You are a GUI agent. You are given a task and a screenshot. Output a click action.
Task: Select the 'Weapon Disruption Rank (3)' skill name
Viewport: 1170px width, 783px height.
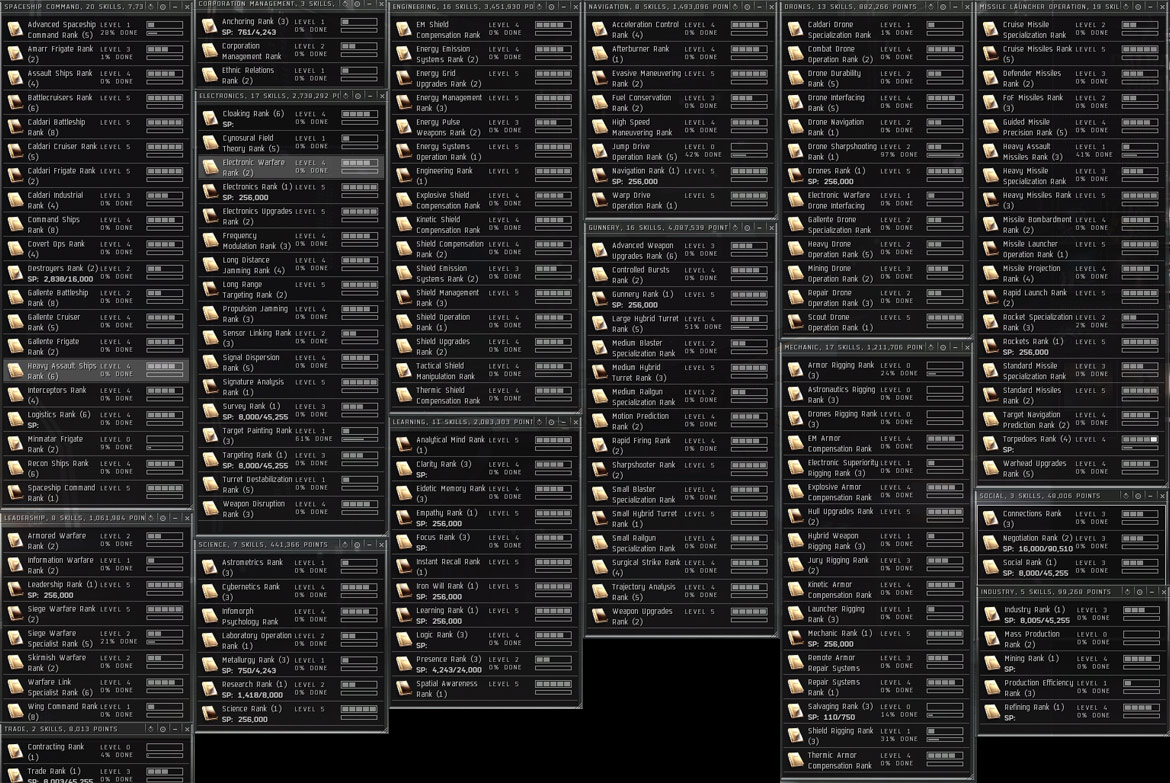pos(253,509)
